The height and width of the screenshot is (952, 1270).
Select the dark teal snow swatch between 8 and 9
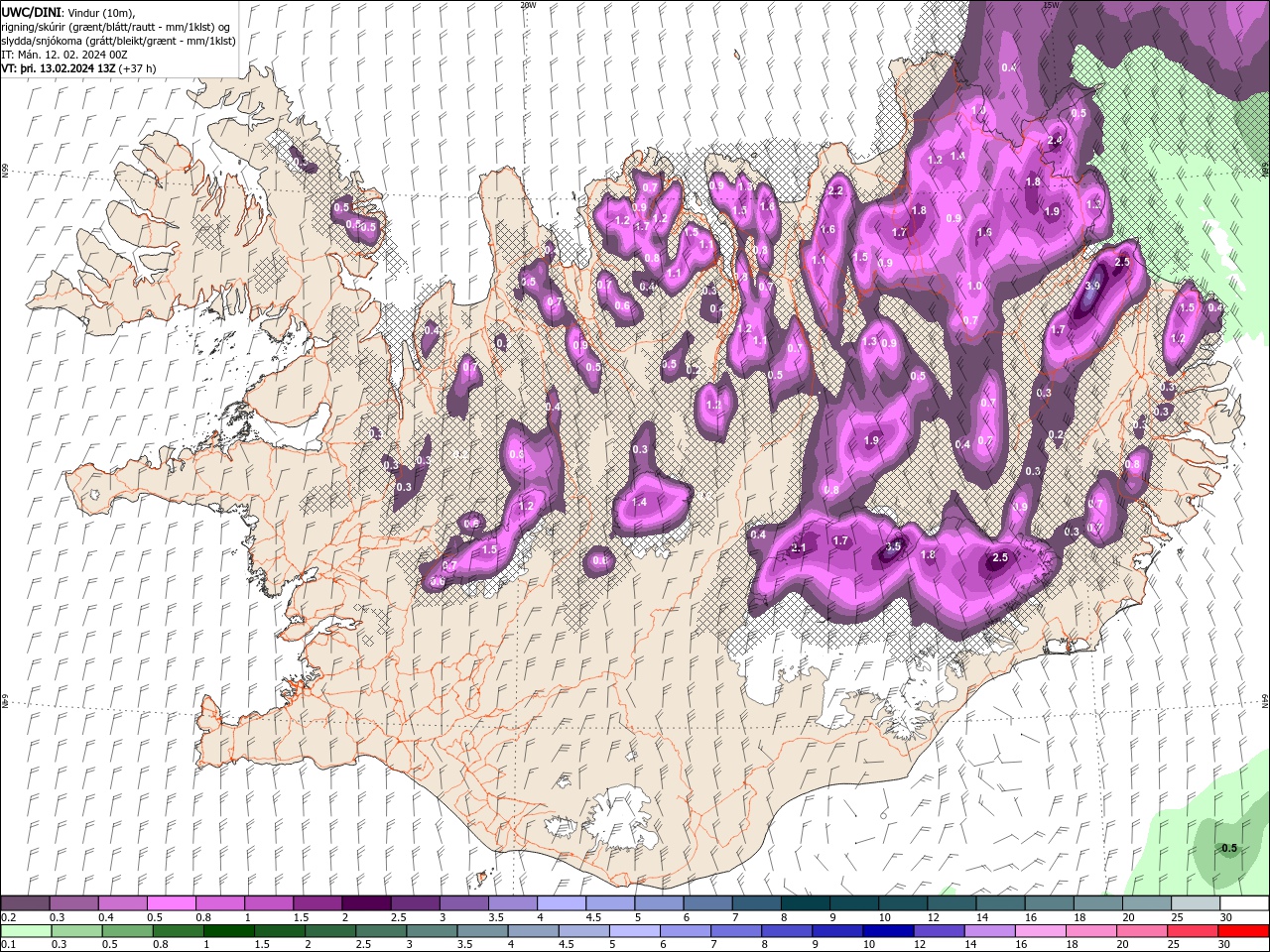(805, 903)
